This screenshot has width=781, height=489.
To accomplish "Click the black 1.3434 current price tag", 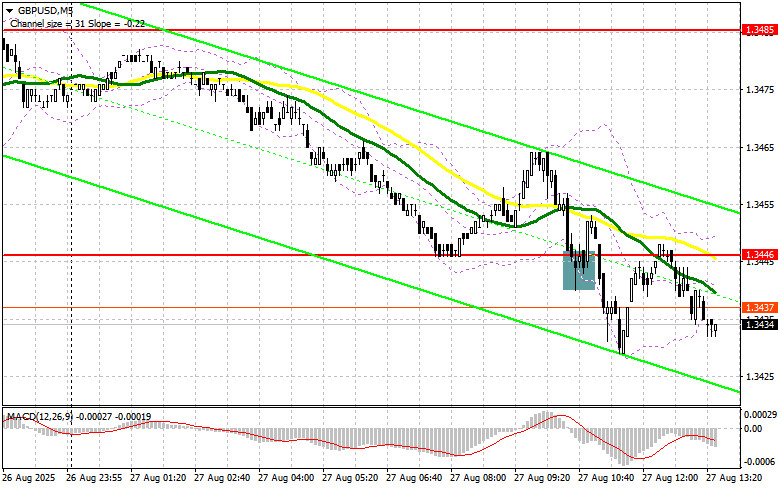I will (760, 325).
